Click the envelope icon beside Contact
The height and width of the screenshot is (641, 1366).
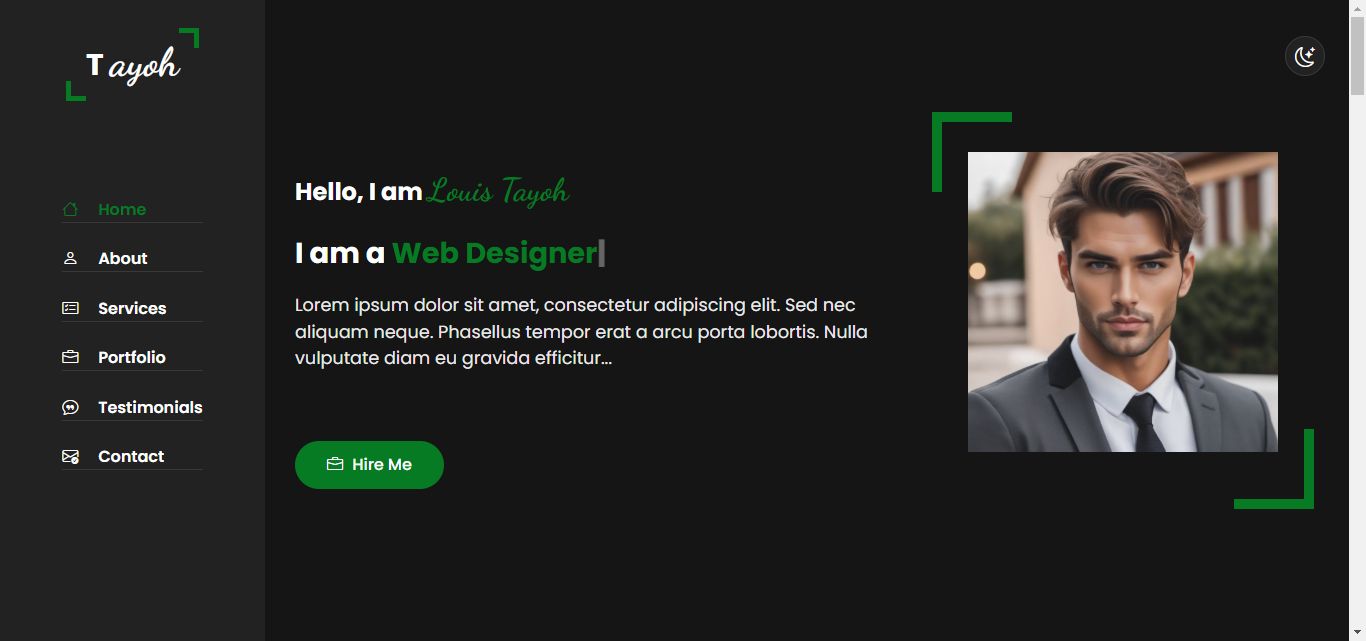[x=70, y=456]
